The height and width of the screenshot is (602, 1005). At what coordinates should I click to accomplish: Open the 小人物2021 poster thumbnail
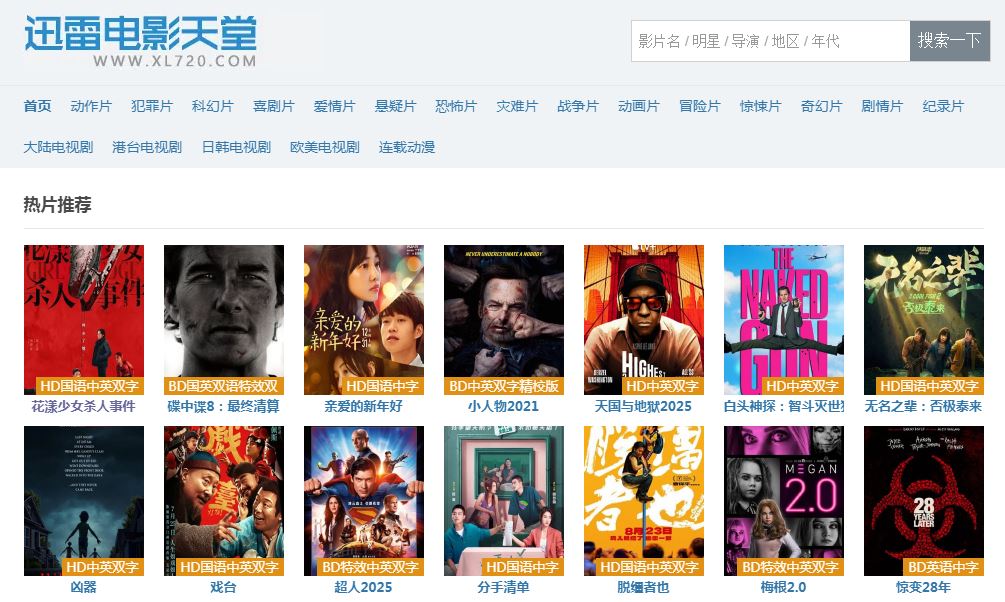point(504,319)
